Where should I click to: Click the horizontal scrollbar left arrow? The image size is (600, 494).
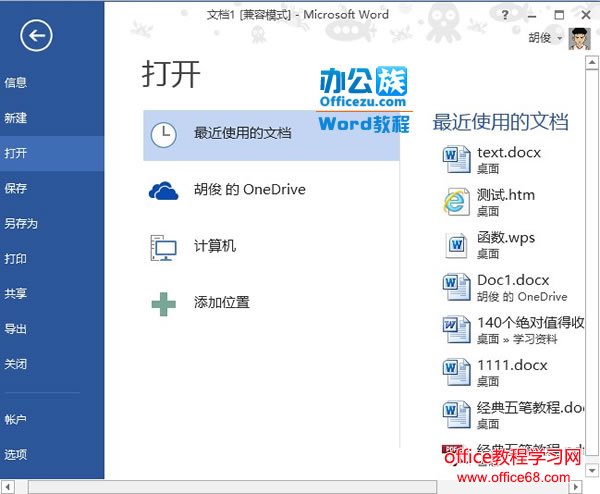click(x=7, y=487)
